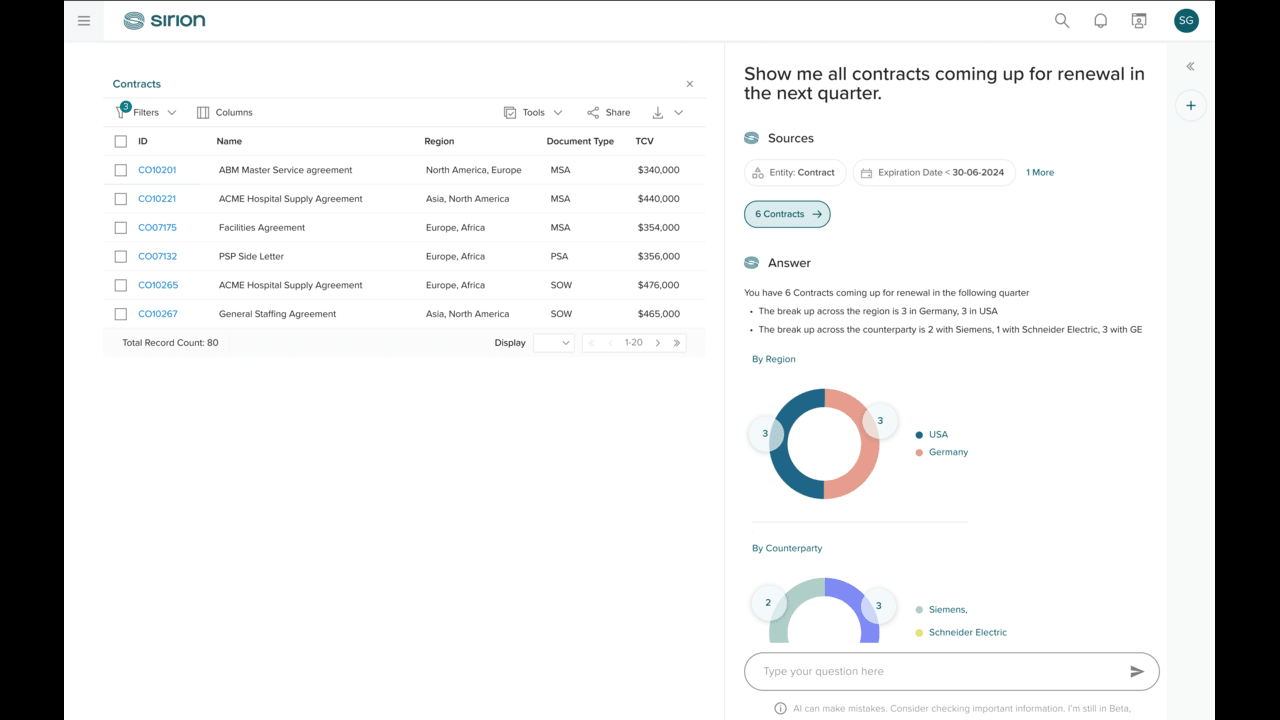Open the Columns chooser
This screenshot has height=720, width=1280.
pos(225,113)
